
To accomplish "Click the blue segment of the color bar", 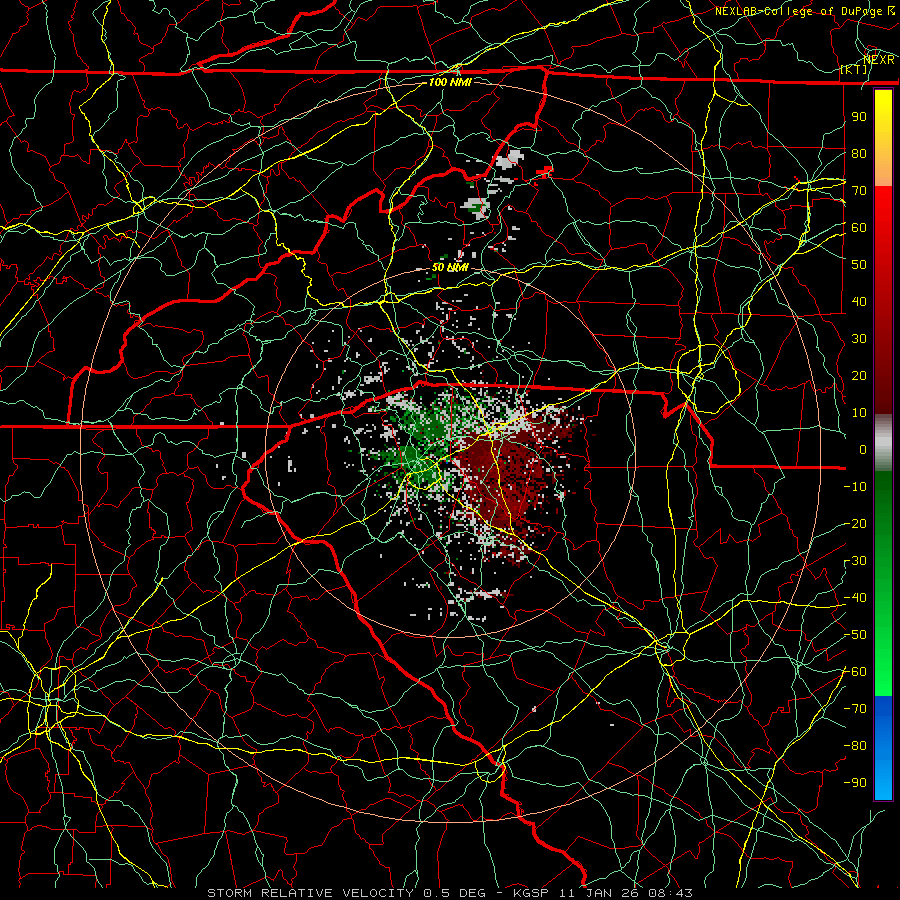I will coord(883,748).
